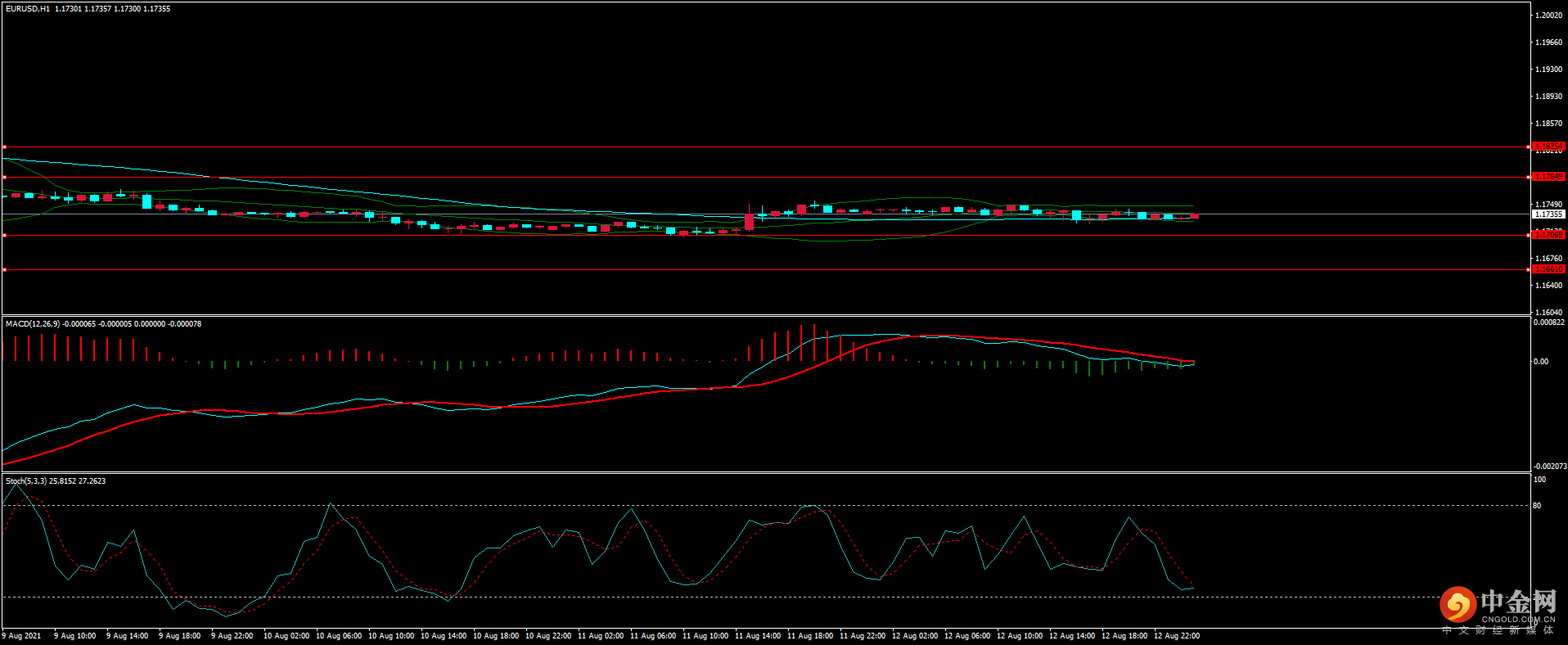Click the left handle of the 1.17849 line
Image resolution: width=1568 pixels, height=645 pixels.
coord(4,177)
